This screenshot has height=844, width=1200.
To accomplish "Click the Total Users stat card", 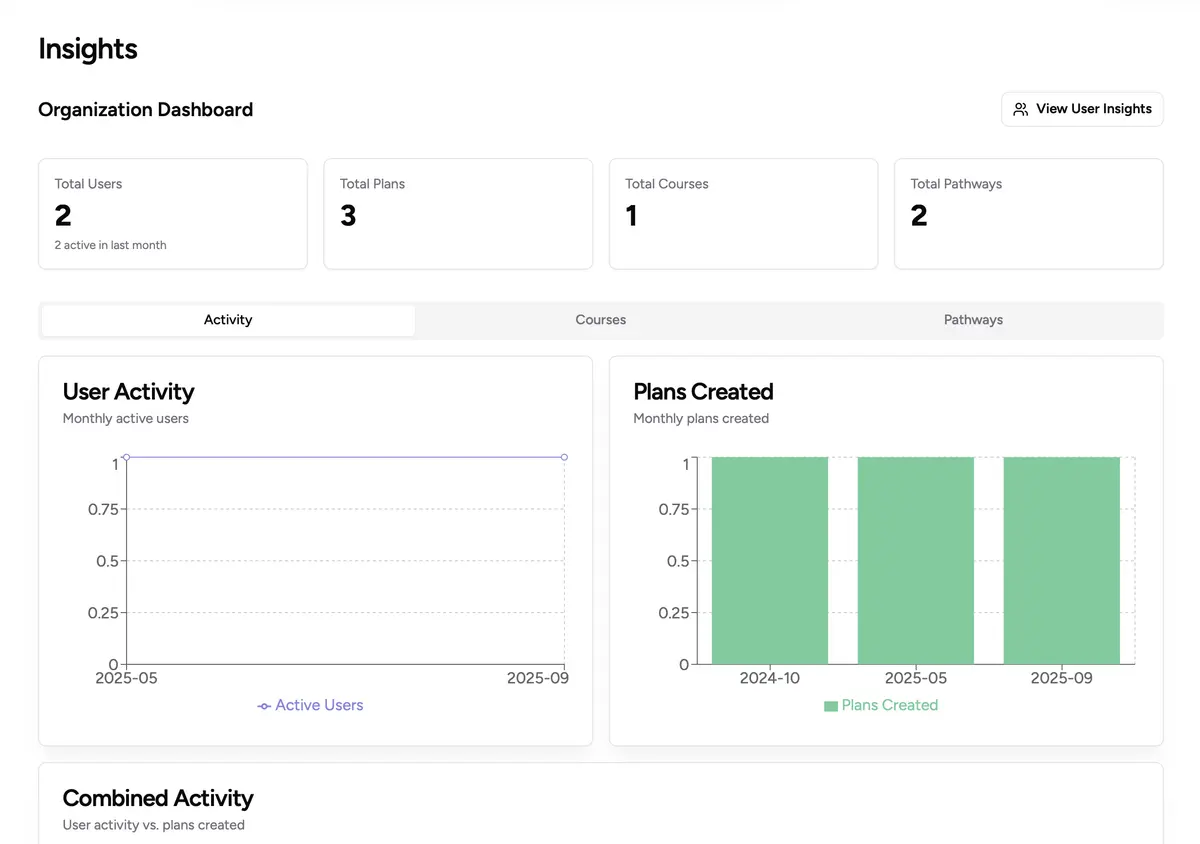I will click(172, 213).
